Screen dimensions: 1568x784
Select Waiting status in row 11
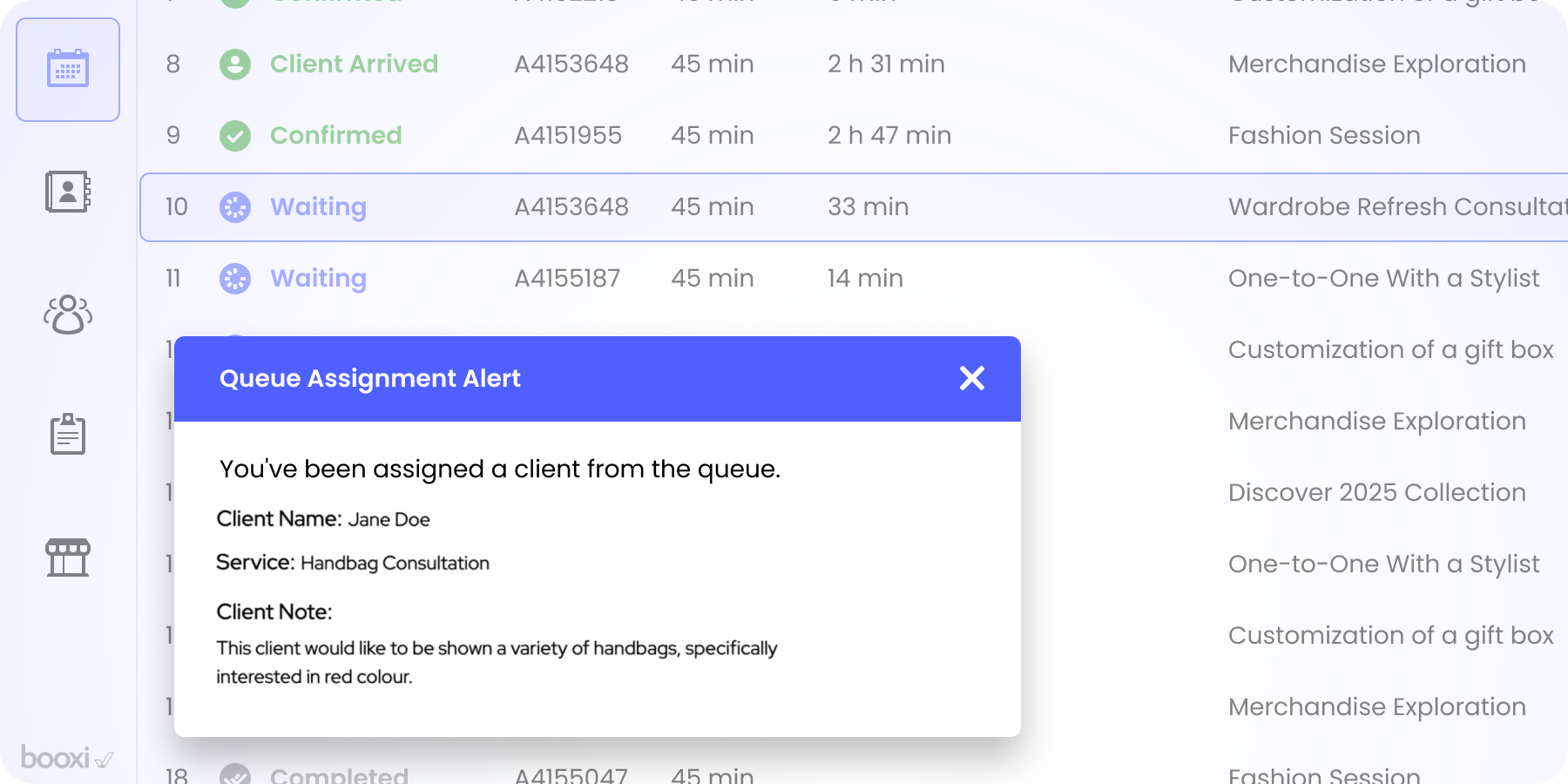(x=318, y=279)
